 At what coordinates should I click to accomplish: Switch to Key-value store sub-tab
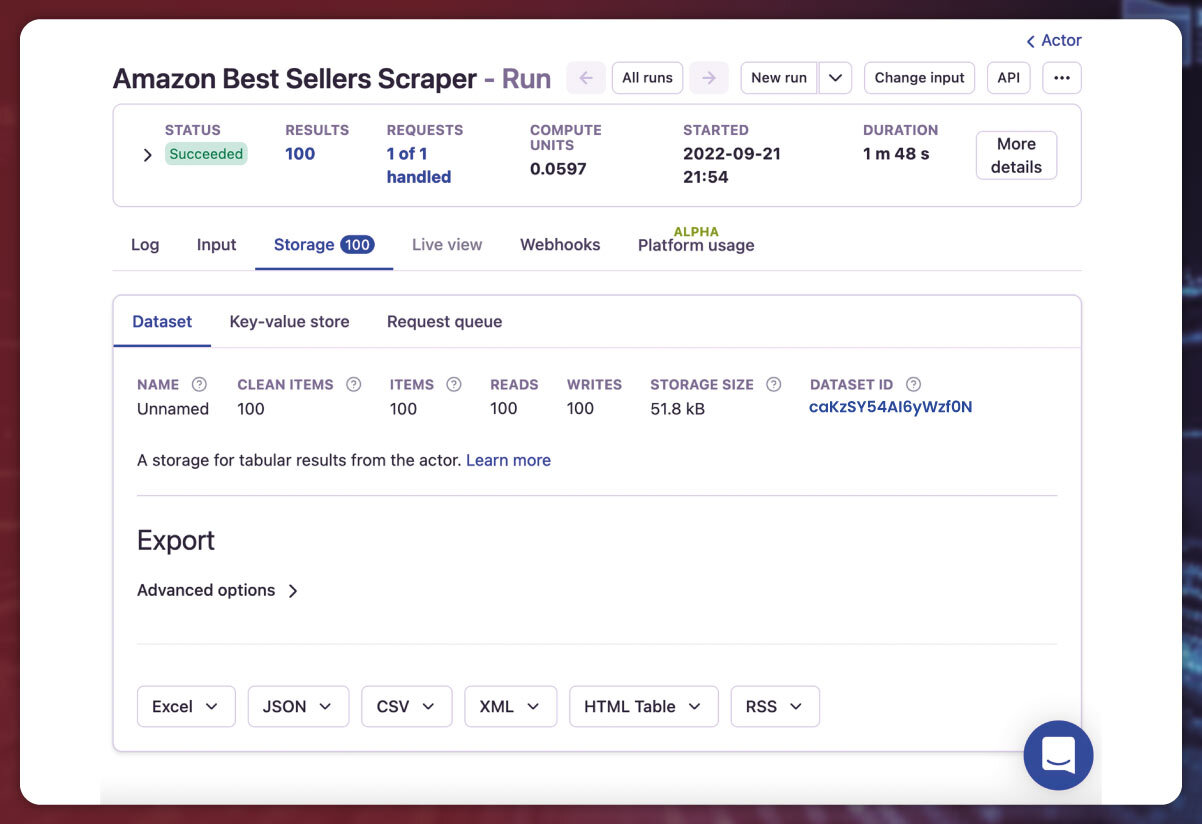click(x=289, y=322)
